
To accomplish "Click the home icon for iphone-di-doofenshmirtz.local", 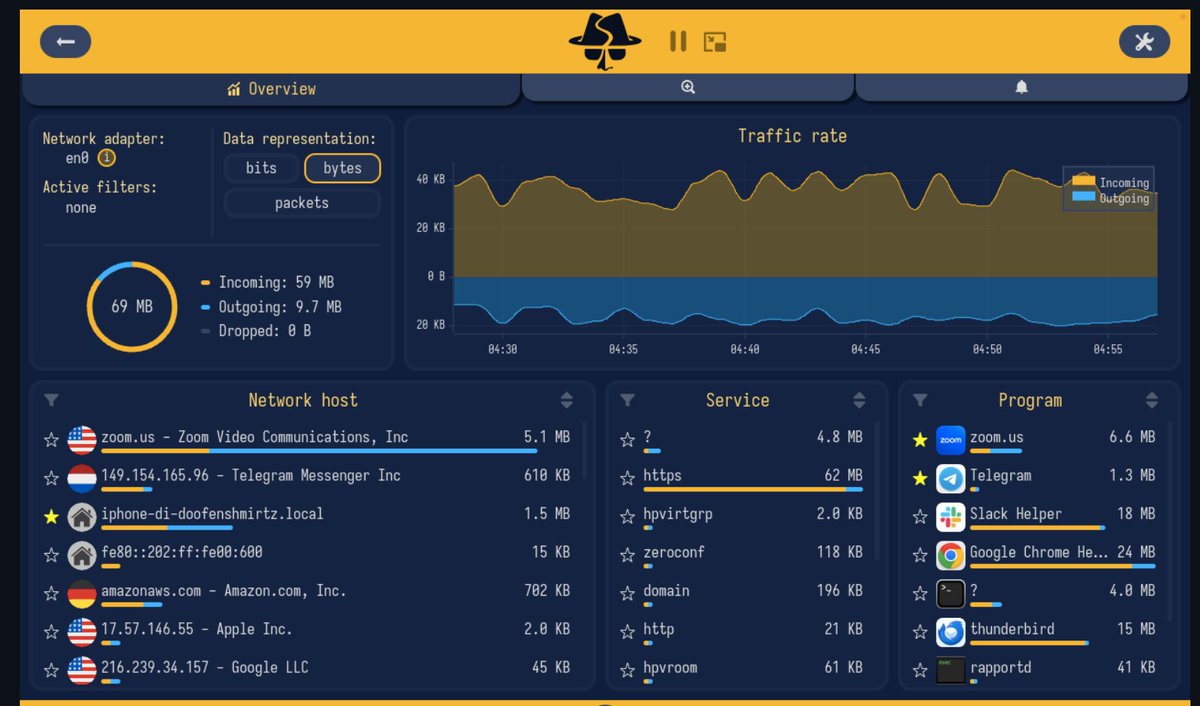I will pyautogui.click(x=82, y=517).
